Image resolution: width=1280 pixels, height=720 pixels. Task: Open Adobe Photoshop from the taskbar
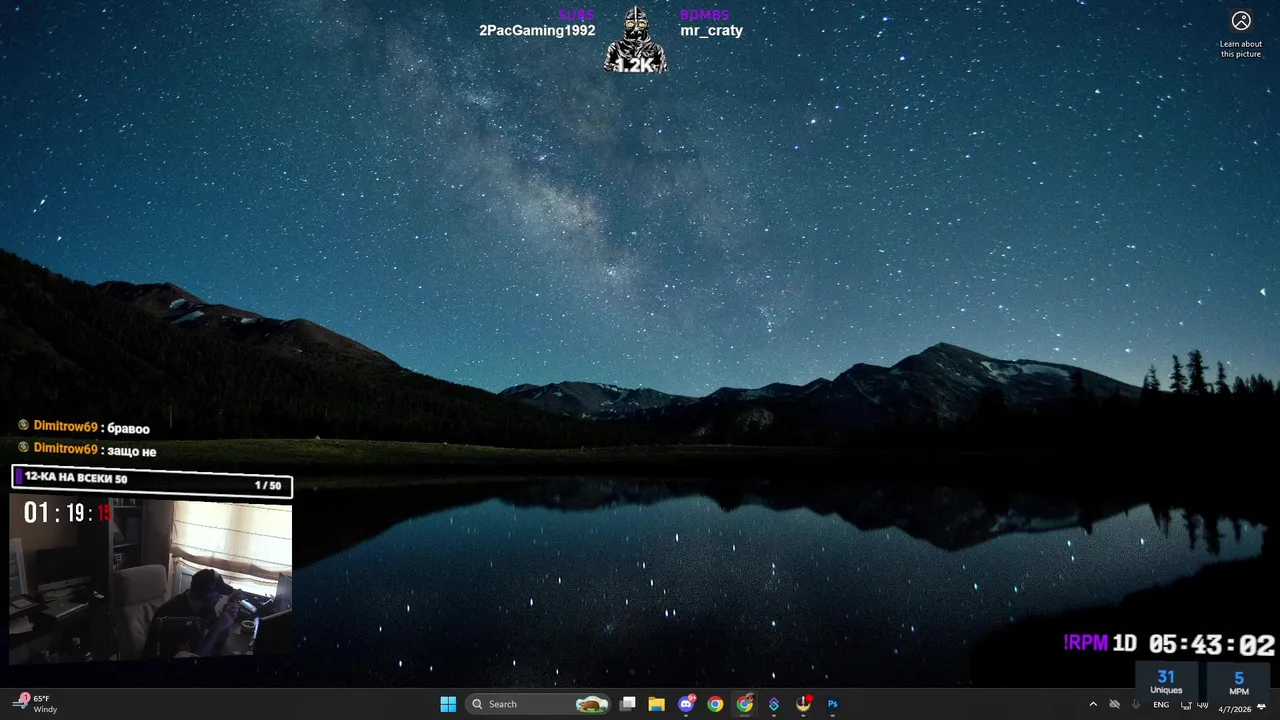coord(832,704)
